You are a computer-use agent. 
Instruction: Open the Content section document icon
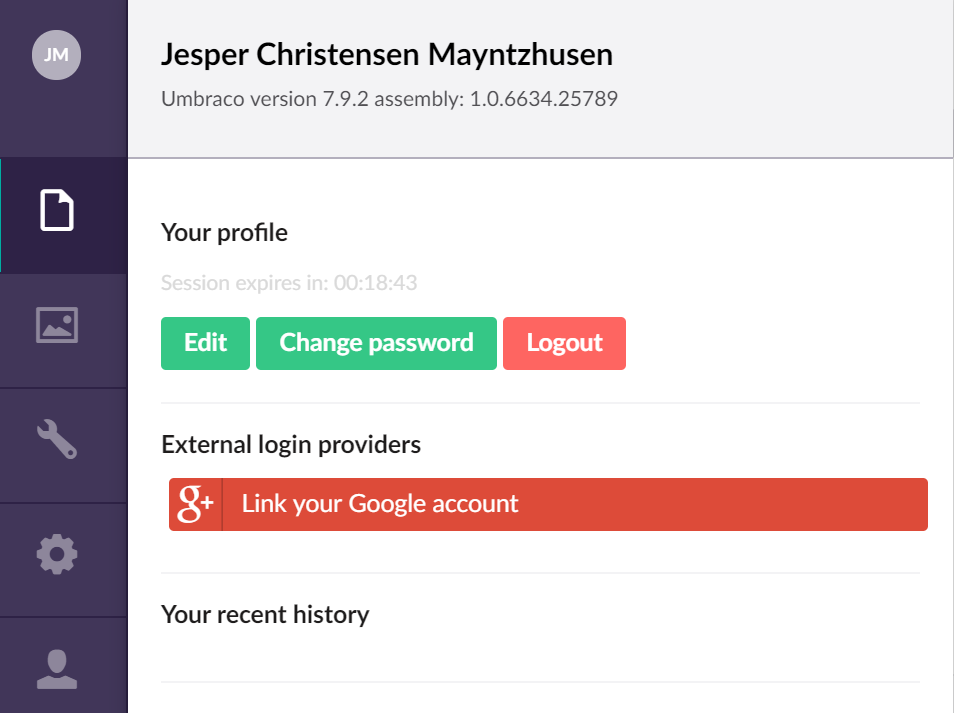tap(57, 210)
